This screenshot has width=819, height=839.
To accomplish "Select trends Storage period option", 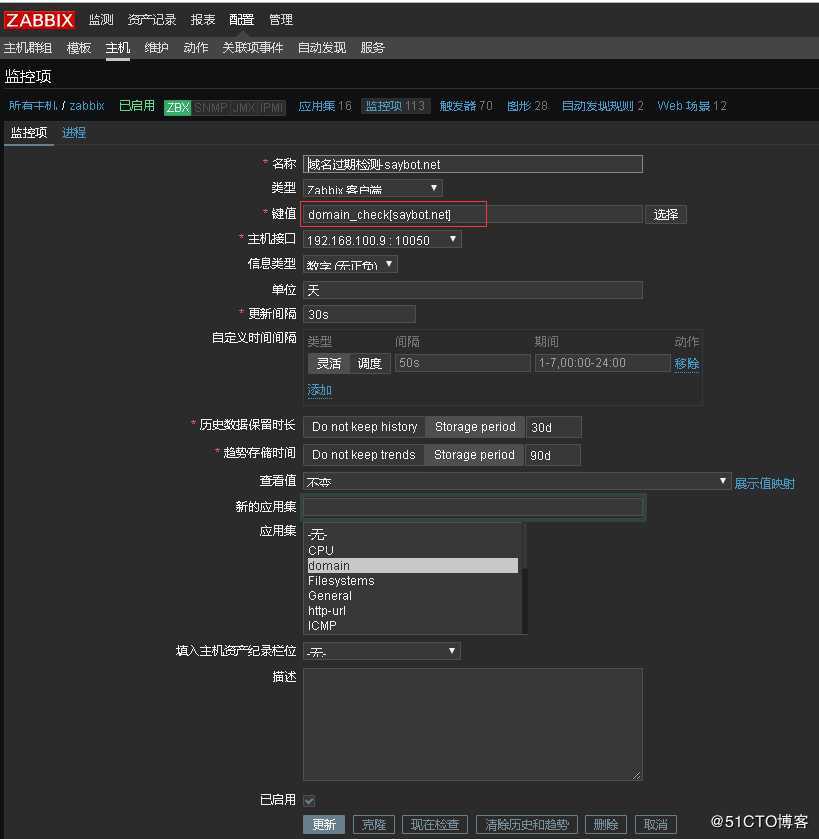I will point(474,455).
